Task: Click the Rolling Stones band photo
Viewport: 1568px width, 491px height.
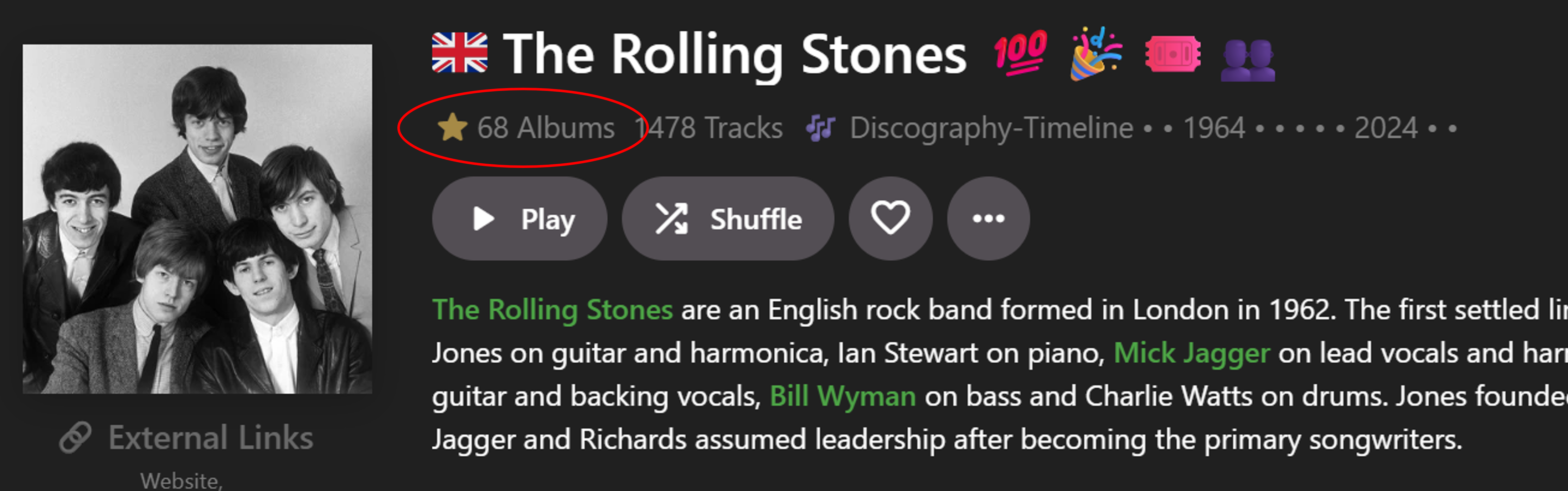Action: [x=197, y=219]
